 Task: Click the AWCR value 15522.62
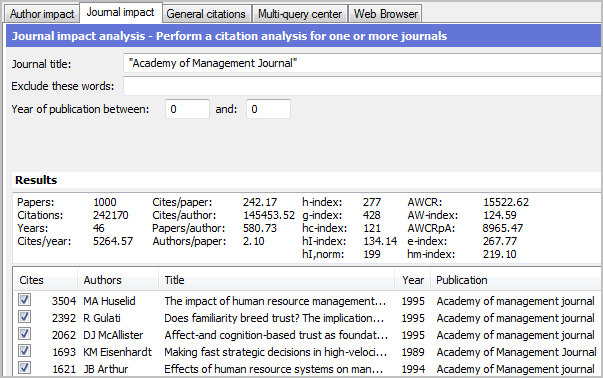click(x=506, y=202)
